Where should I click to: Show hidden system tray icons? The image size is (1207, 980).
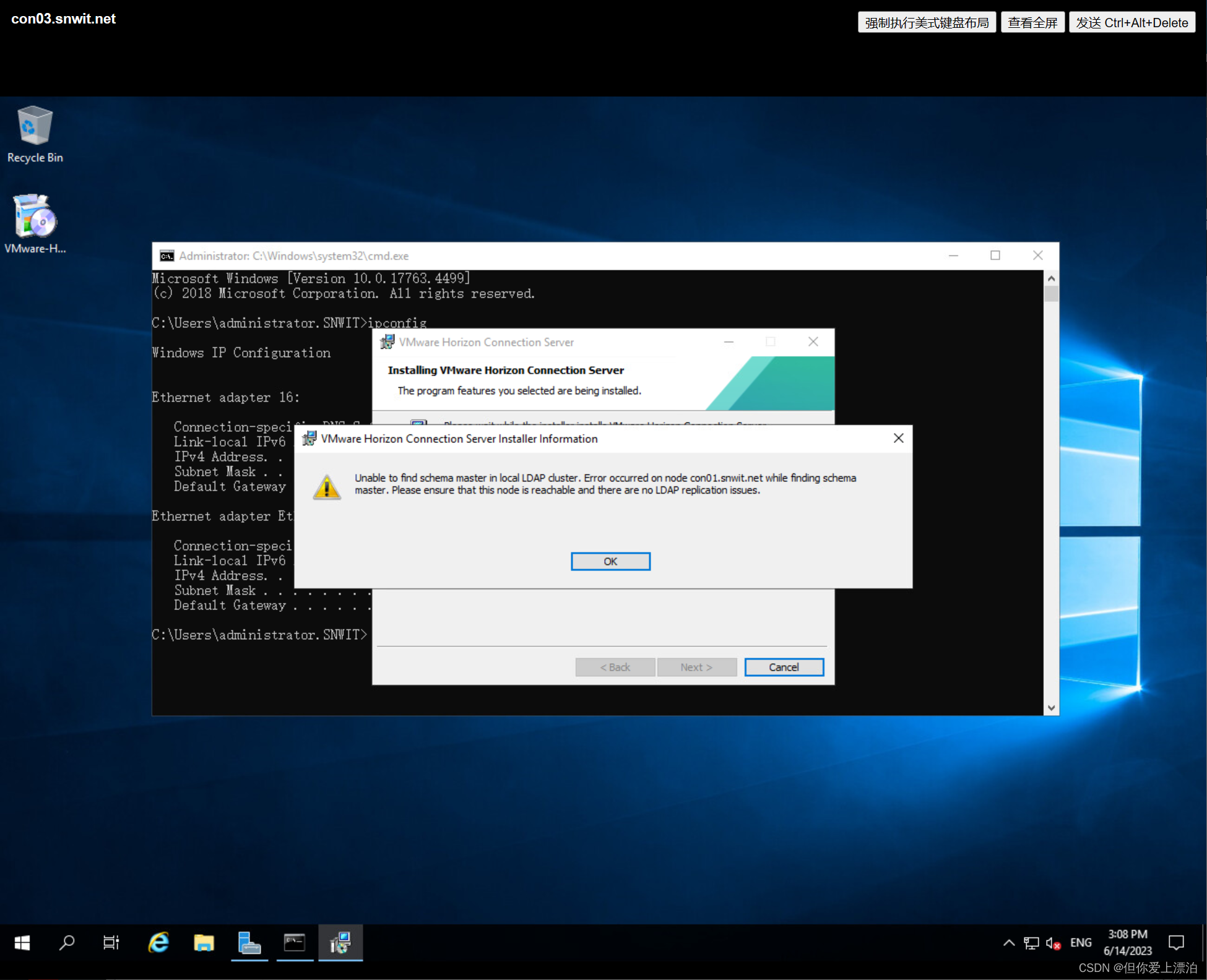coord(1009,943)
